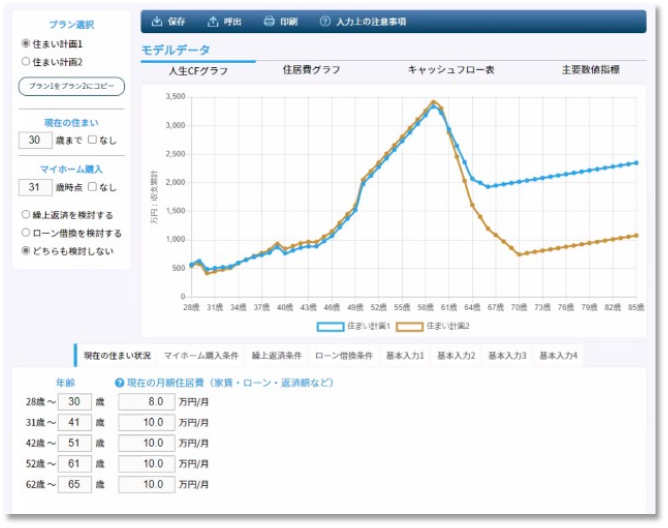The width and height of the screenshot is (668, 528).
Task: Show the 主要数値指標 tab
Action: coord(590,70)
